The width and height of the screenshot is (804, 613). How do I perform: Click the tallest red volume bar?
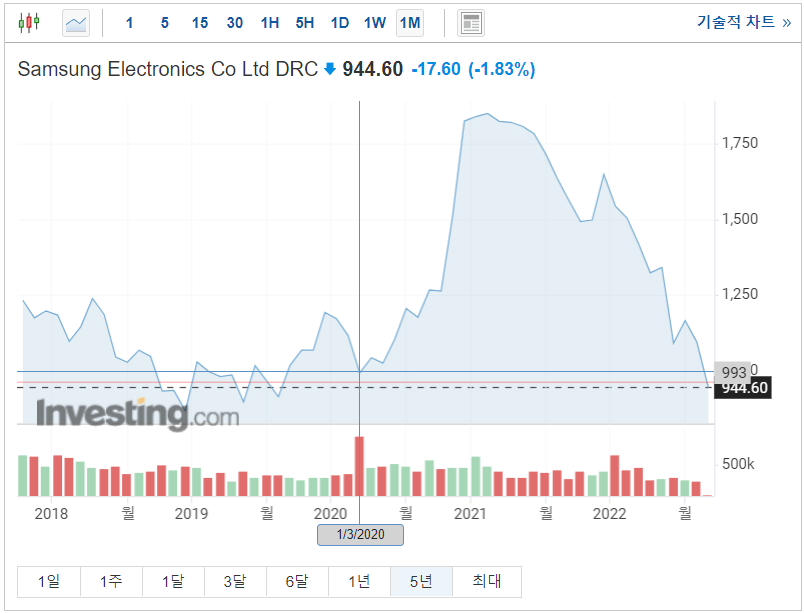(x=359, y=466)
